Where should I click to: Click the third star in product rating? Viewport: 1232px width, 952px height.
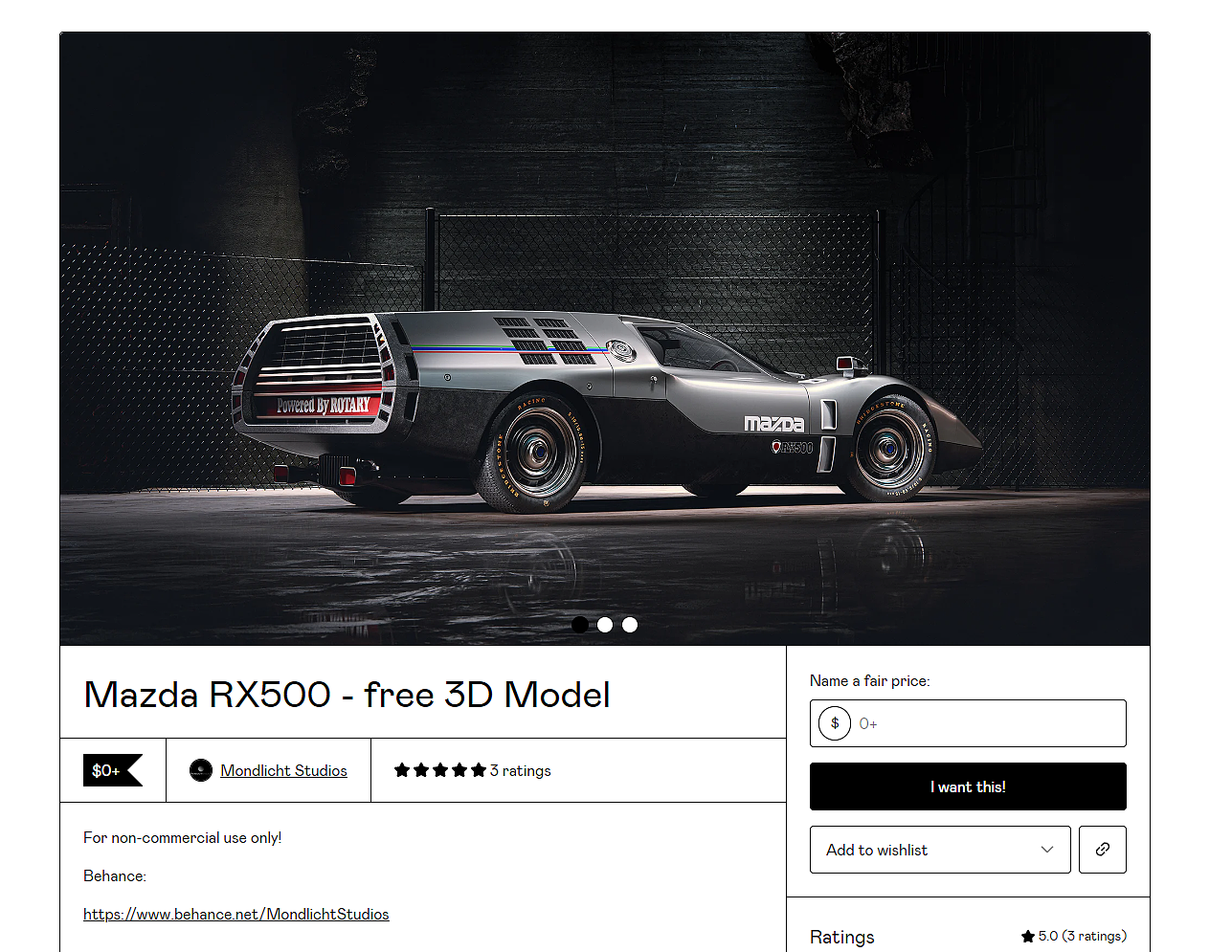pos(440,770)
